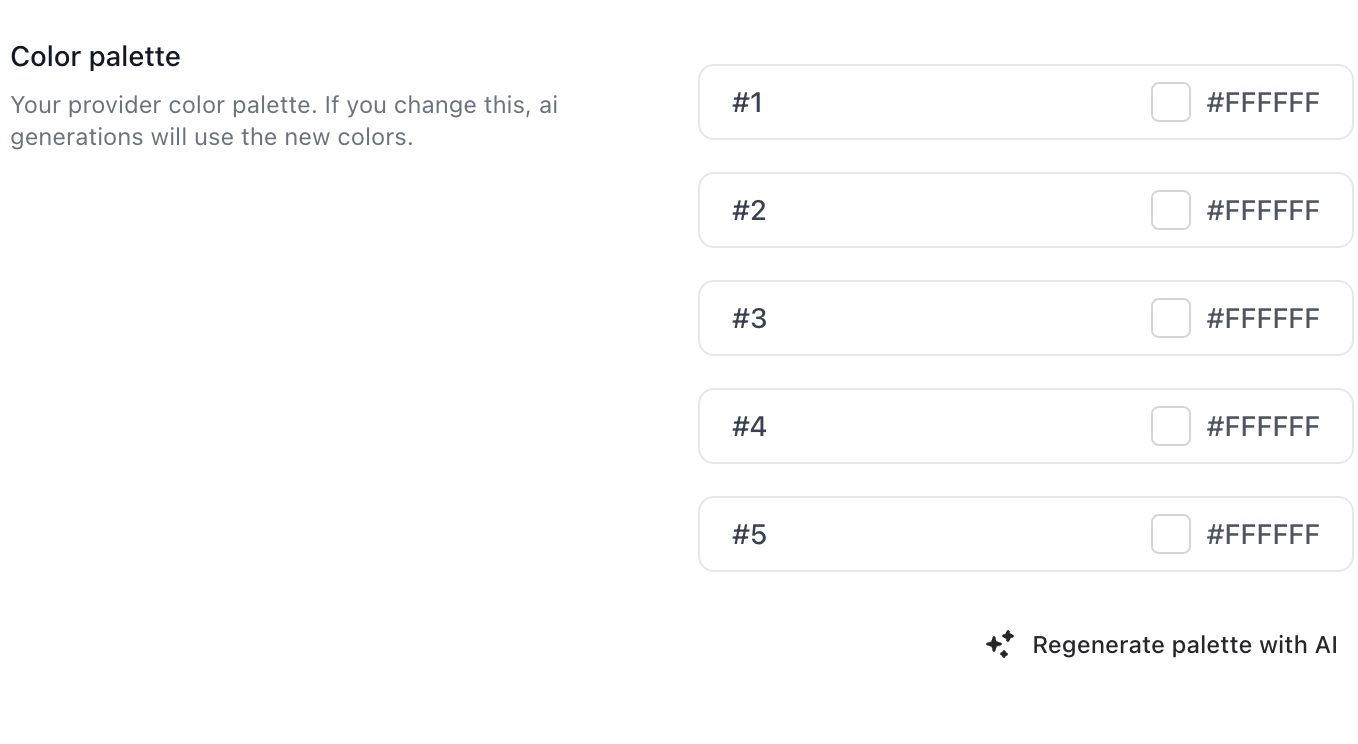Open the color swatch for palette color #3
Screen dimensions: 1358x744
tap(1170, 318)
